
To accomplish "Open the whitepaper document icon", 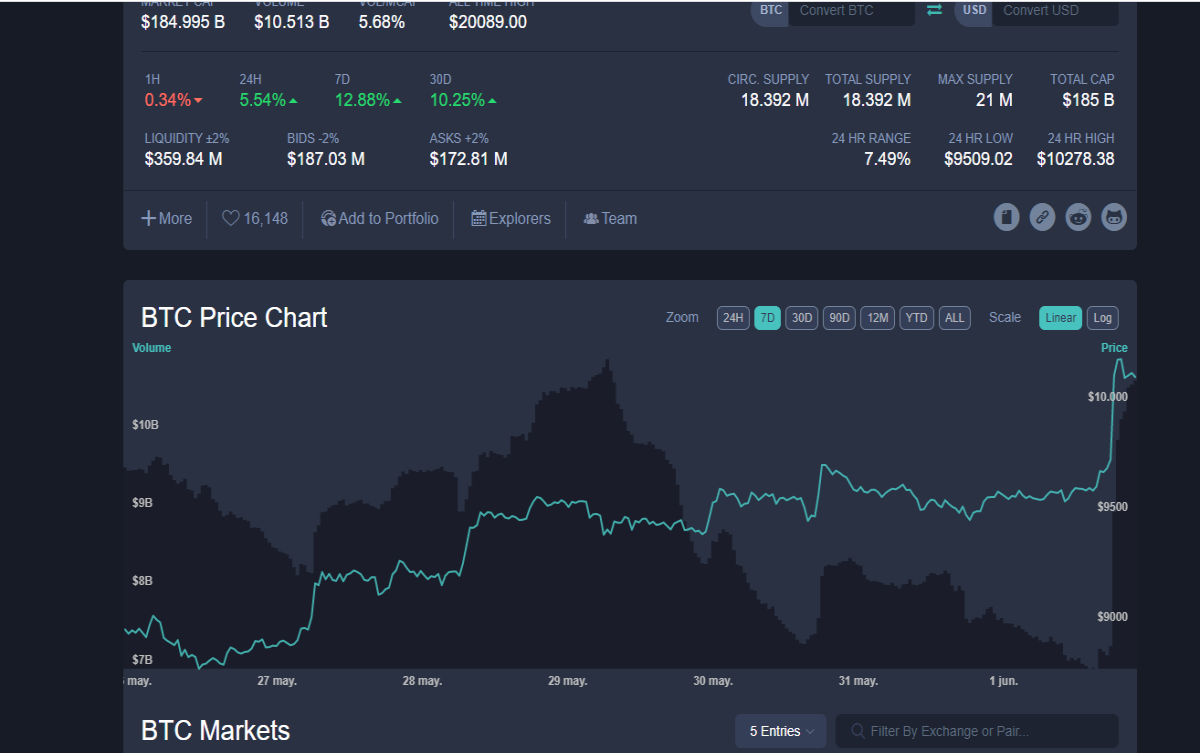I will click(x=1007, y=217).
